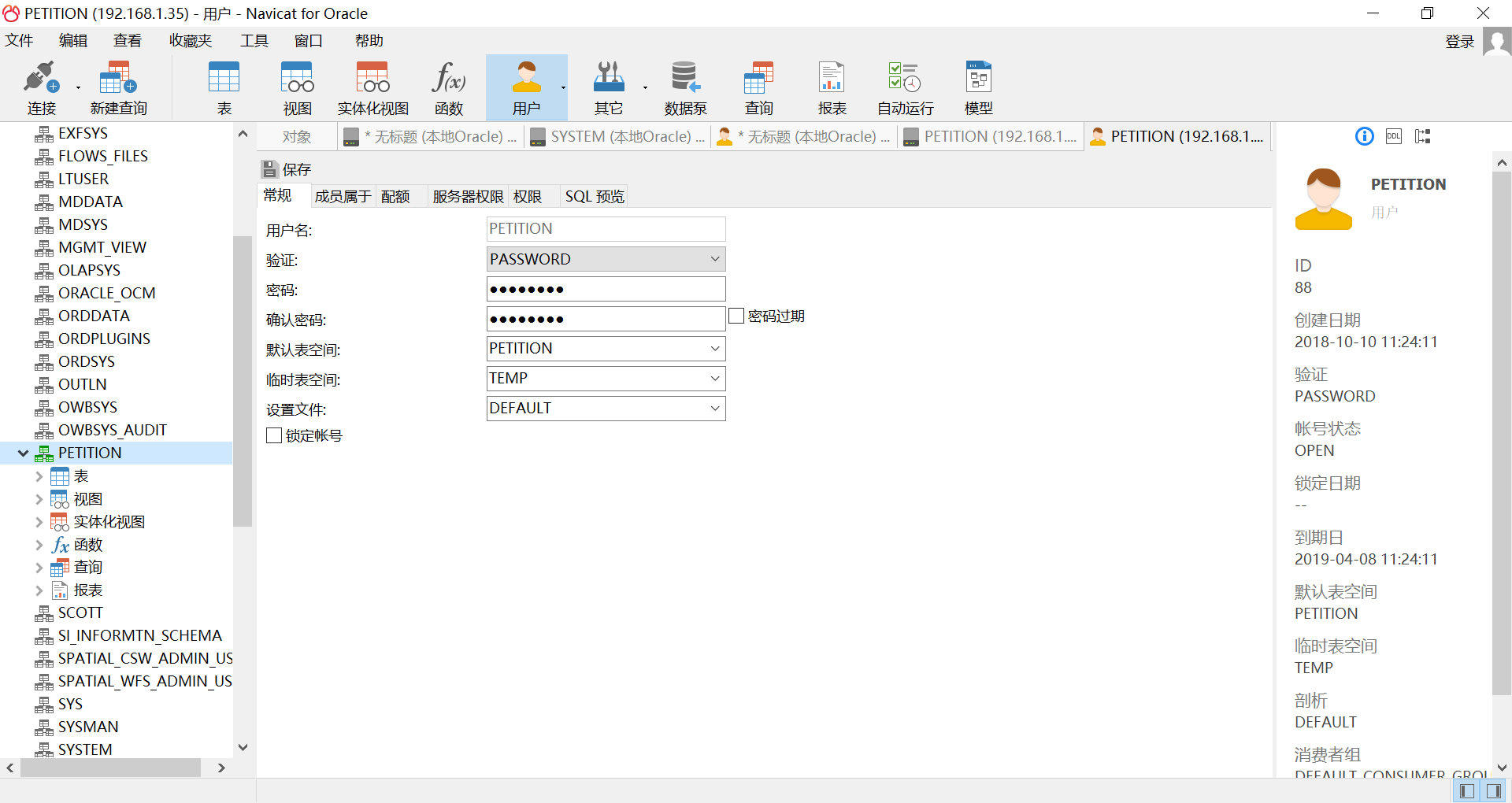Screen dimensions: 1512x803
Task: Select the 用户 user toolbar icon
Action: pyautogui.click(x=526, y=79)
